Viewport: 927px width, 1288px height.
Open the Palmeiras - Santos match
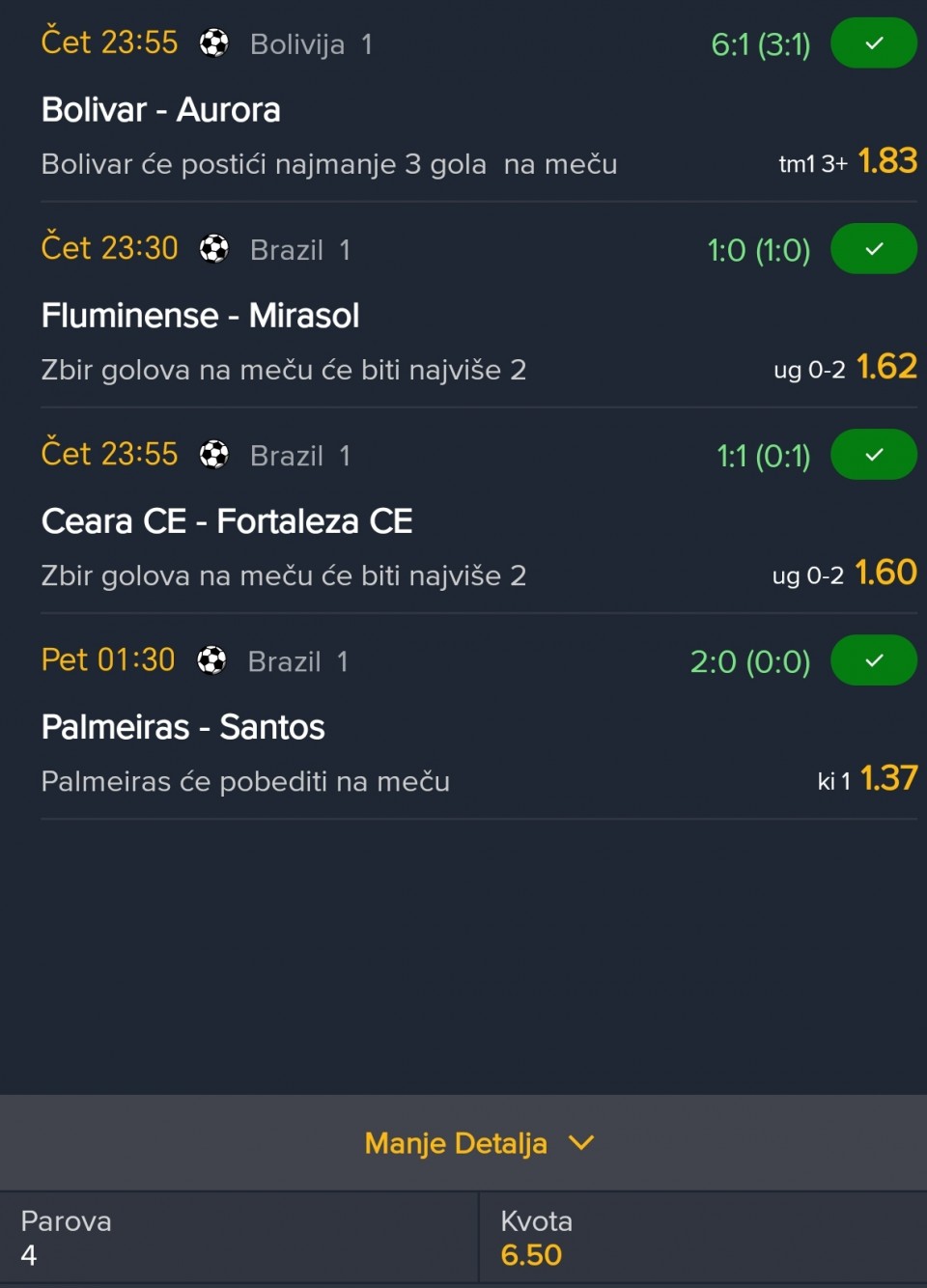pyautogui.click(x=183, y=727)
